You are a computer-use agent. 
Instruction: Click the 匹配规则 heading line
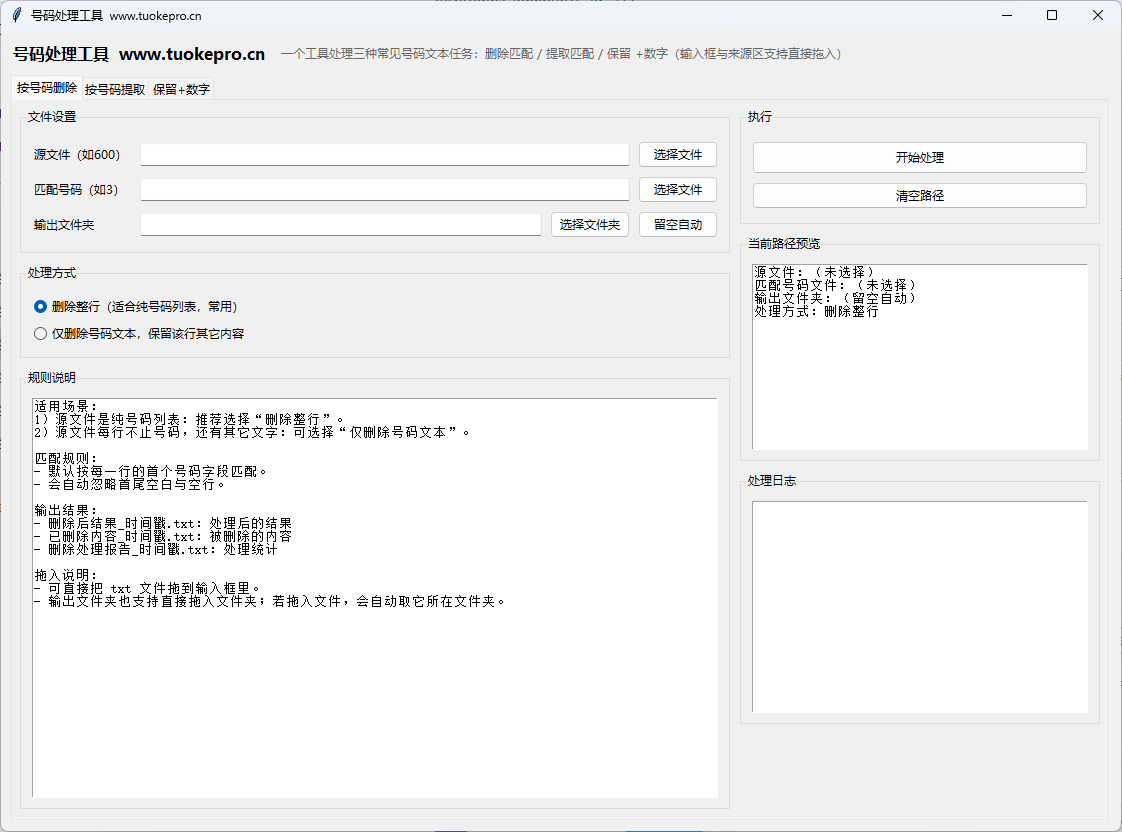(66, 459)
